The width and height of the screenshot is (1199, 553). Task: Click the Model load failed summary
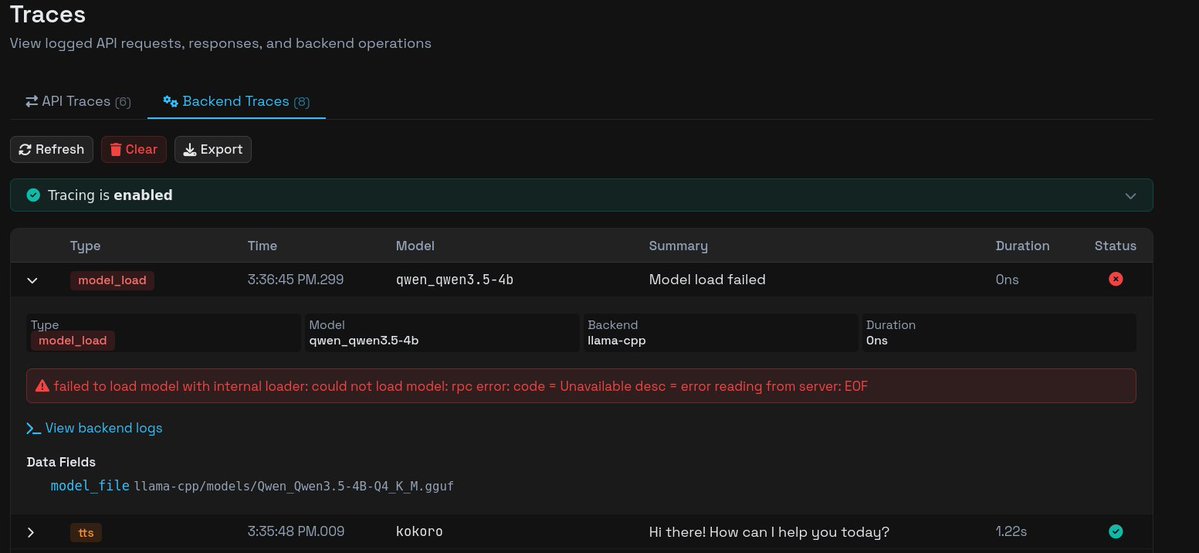point(707,280)
